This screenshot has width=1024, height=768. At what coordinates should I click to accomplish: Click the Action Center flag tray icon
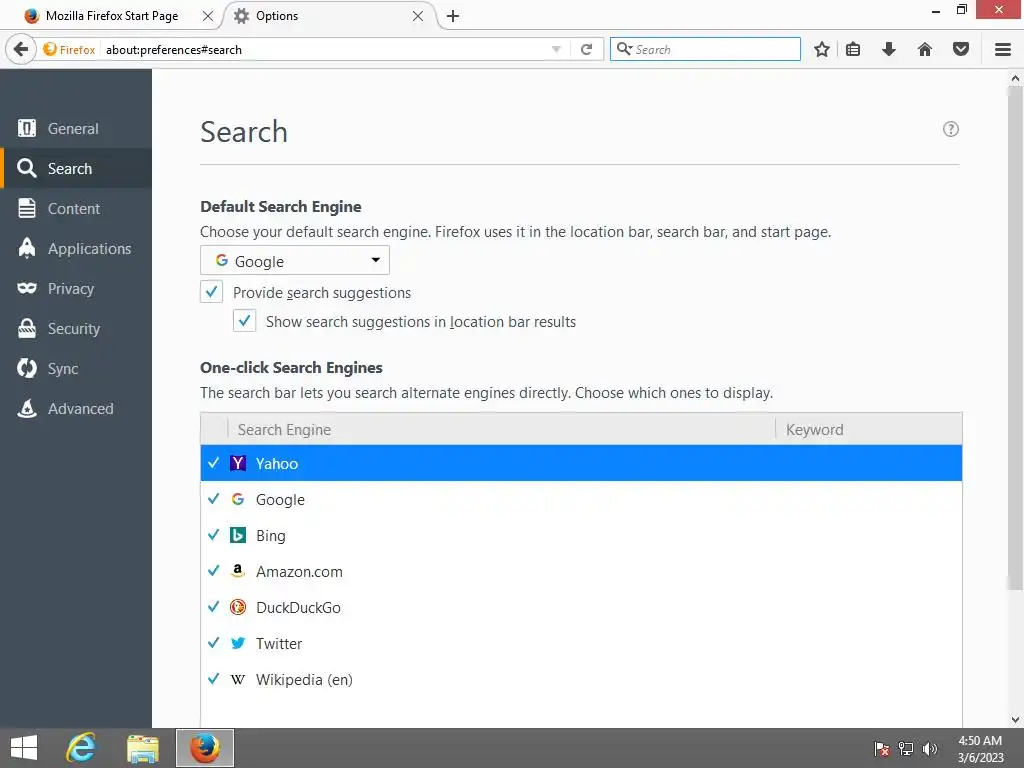pyautogui.click(x=882, y=749)
